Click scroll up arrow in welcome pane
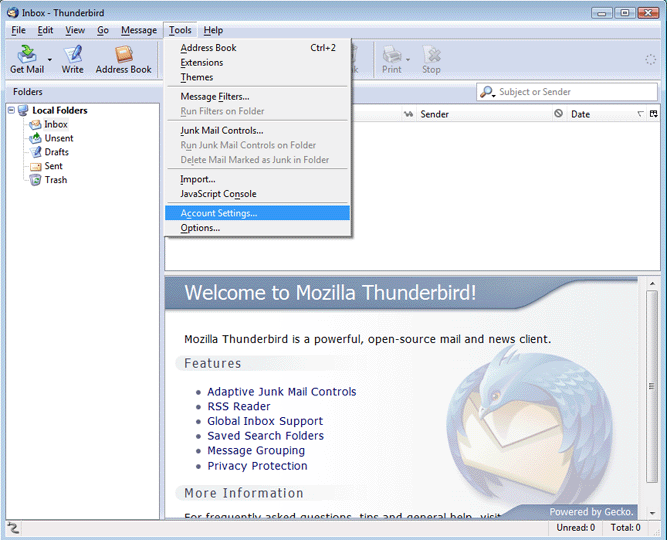This screenshot has height=540, width=667. point(652,283)
